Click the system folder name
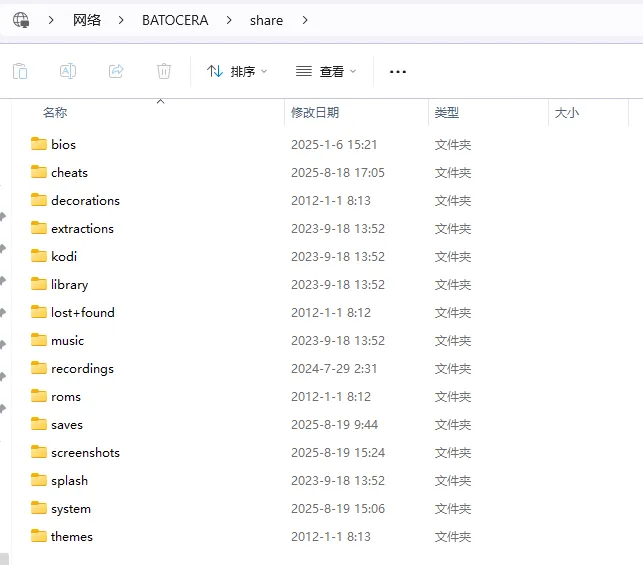The image size is (643, 565). click(71, 509)
